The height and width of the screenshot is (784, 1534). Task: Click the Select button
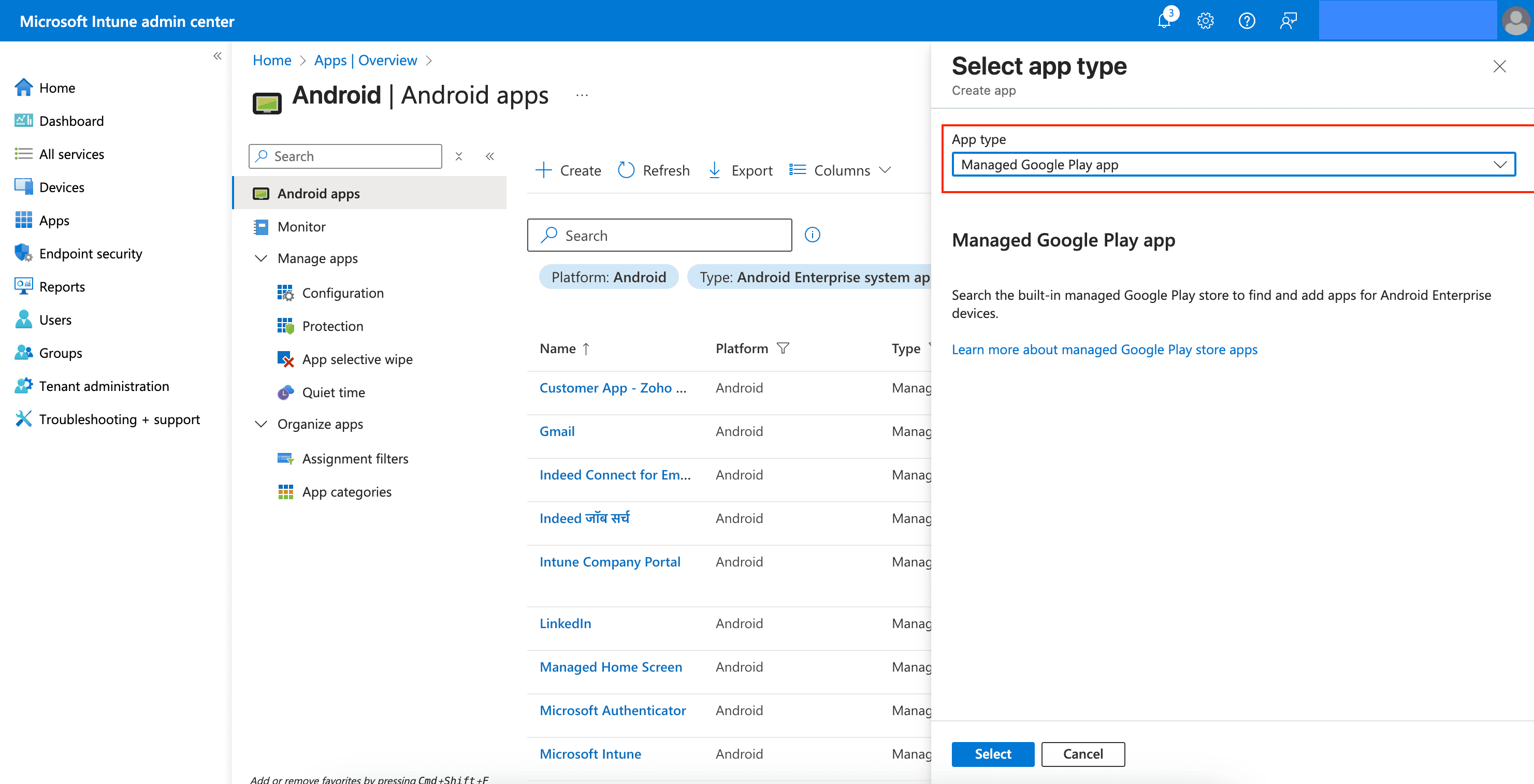[992, 753]
